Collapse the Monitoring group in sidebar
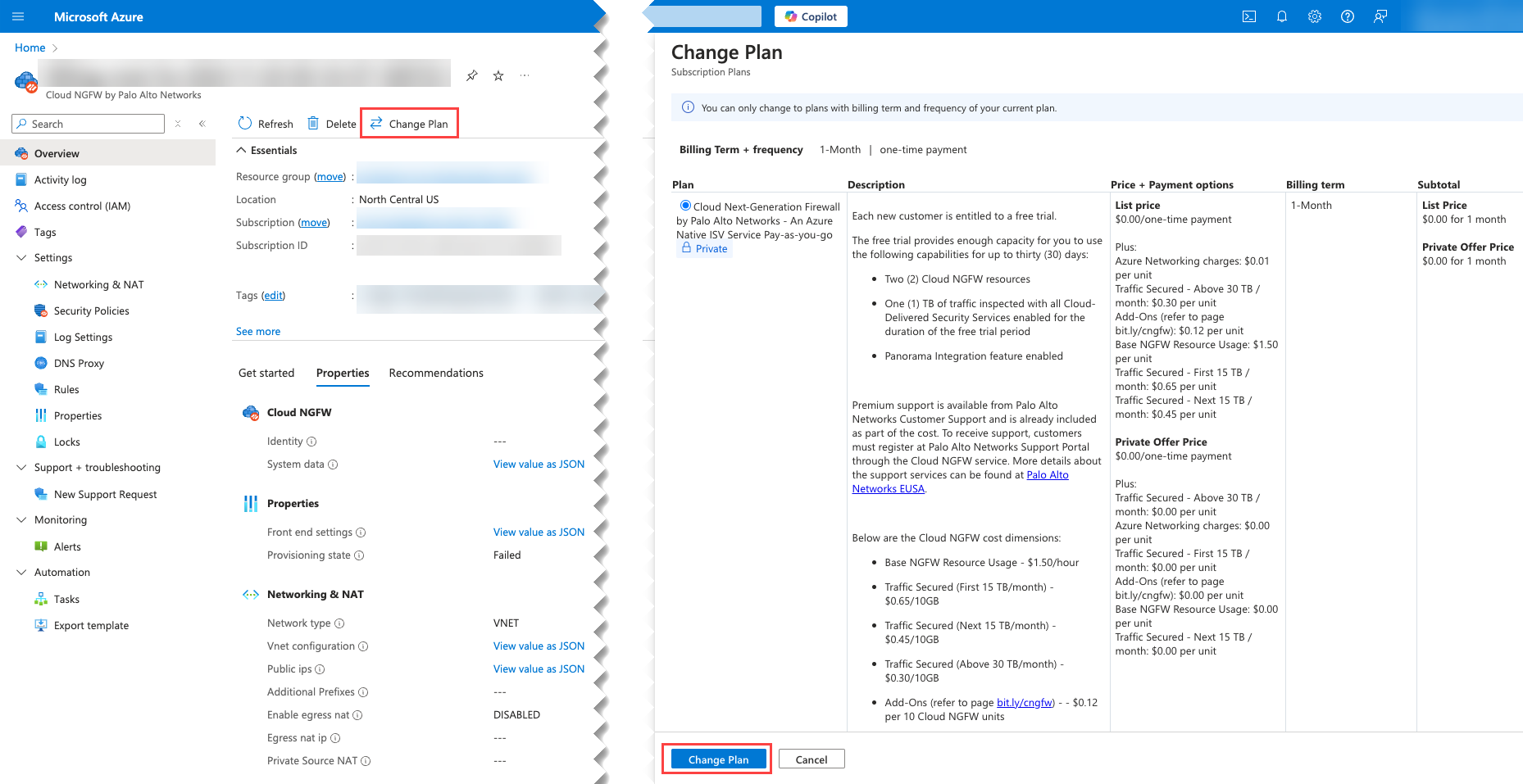This screenshot has height=784, width=1523. click(x=21, y=520)
